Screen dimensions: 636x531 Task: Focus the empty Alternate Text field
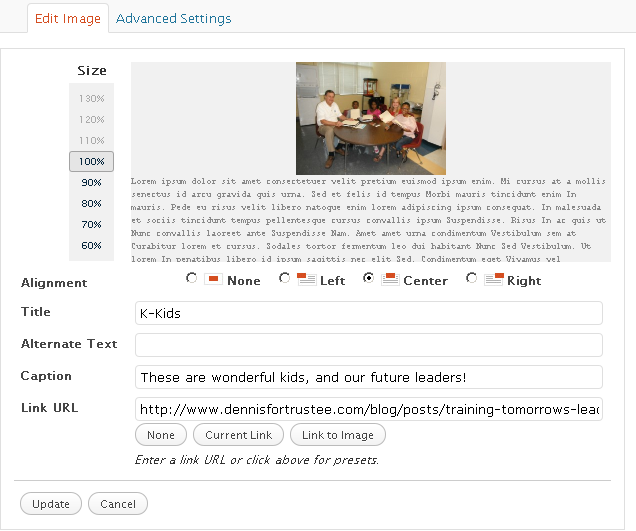click(369, 345)
